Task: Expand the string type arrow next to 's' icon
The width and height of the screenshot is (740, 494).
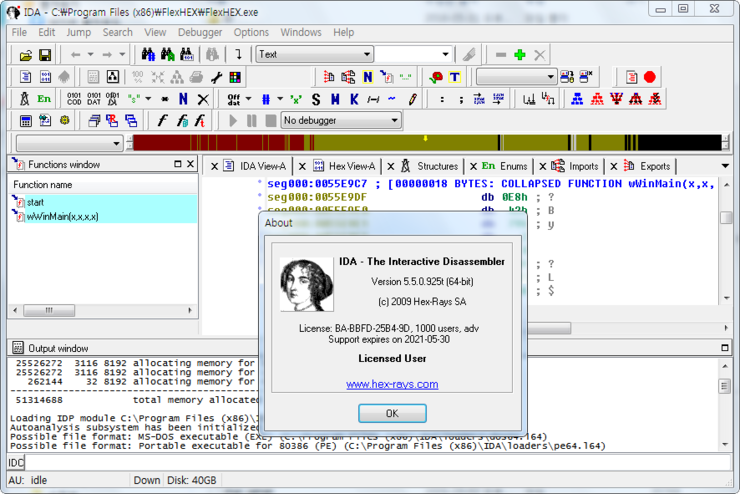Action: tap(148, 99)
